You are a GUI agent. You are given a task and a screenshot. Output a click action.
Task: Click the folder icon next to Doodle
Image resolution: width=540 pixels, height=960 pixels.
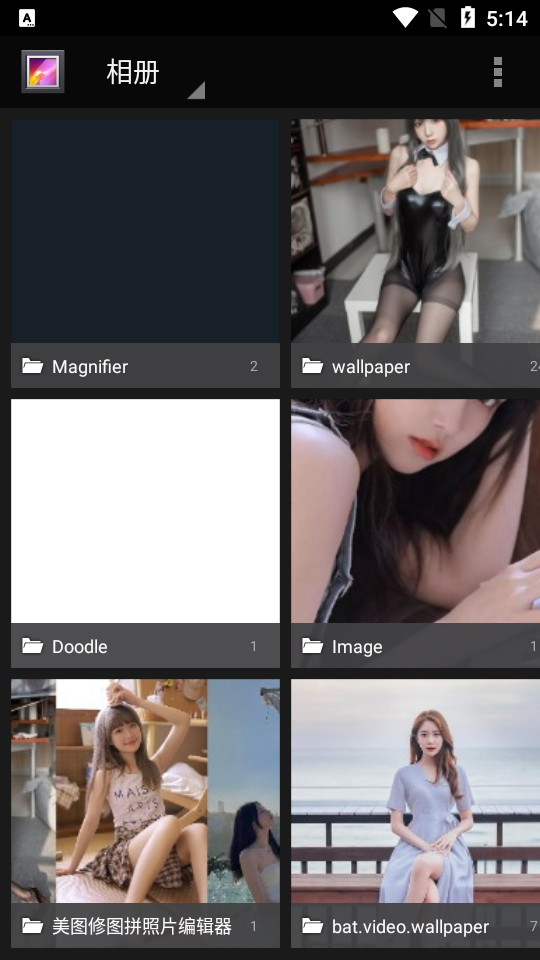click(32, 646)
